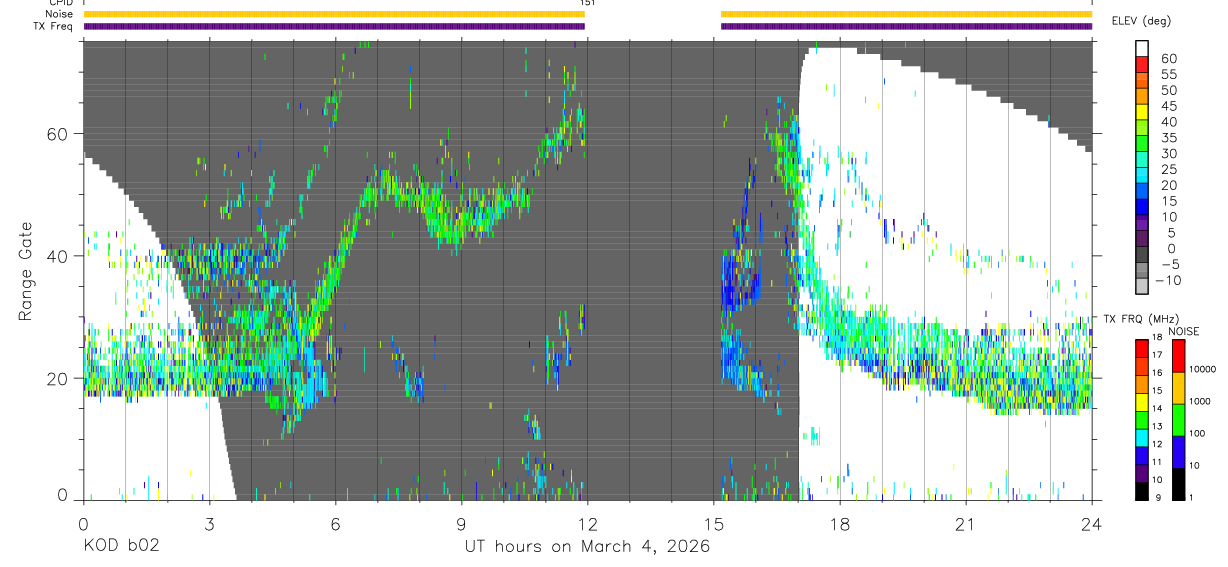Select the 'KOD b02' radar beam label

pyautogui.click(x=121, y=547)
